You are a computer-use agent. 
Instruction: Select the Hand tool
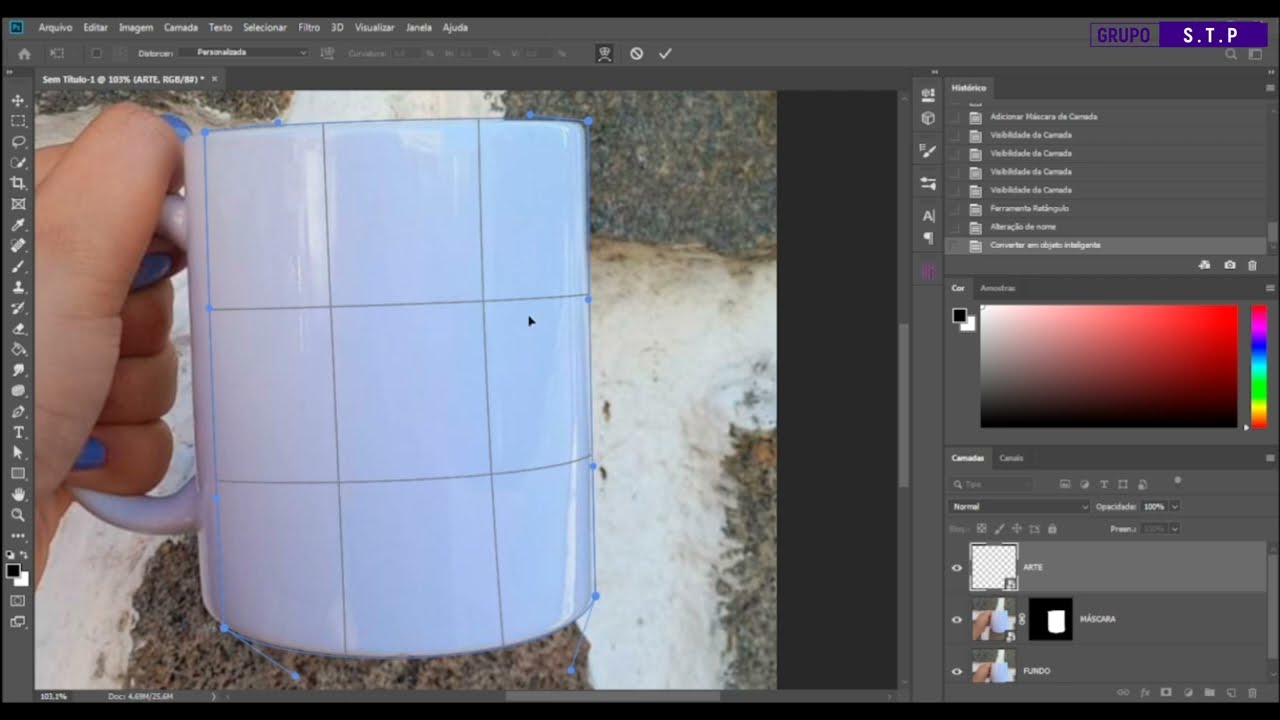(18, 495)
